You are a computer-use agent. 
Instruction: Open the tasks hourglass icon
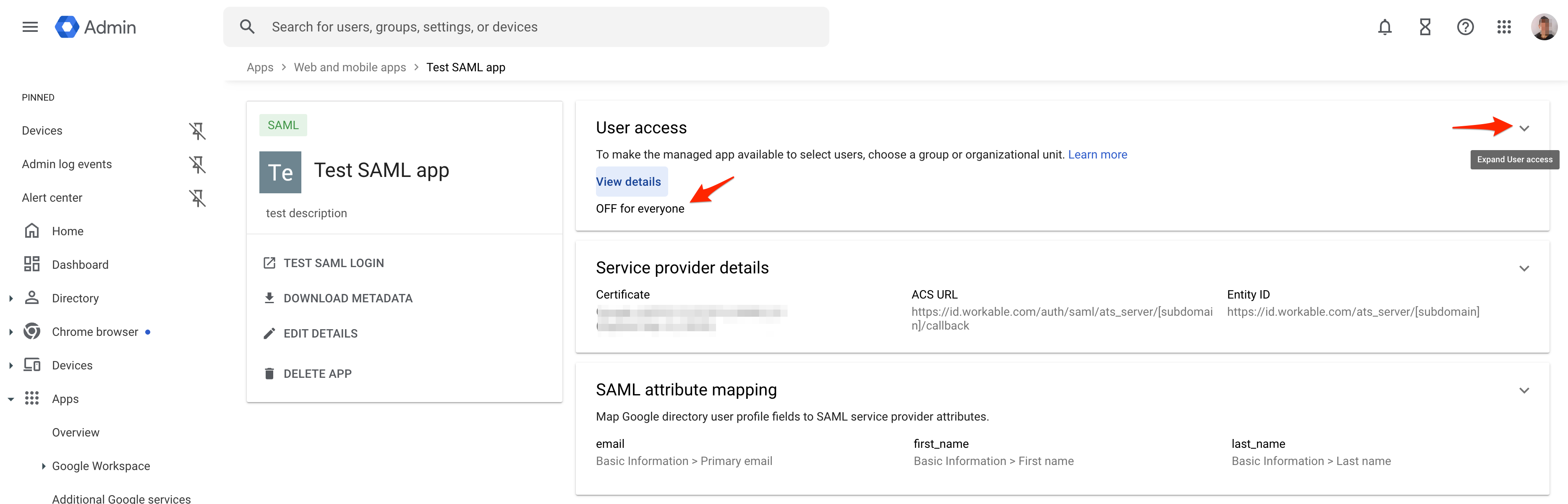(1424, 27)
